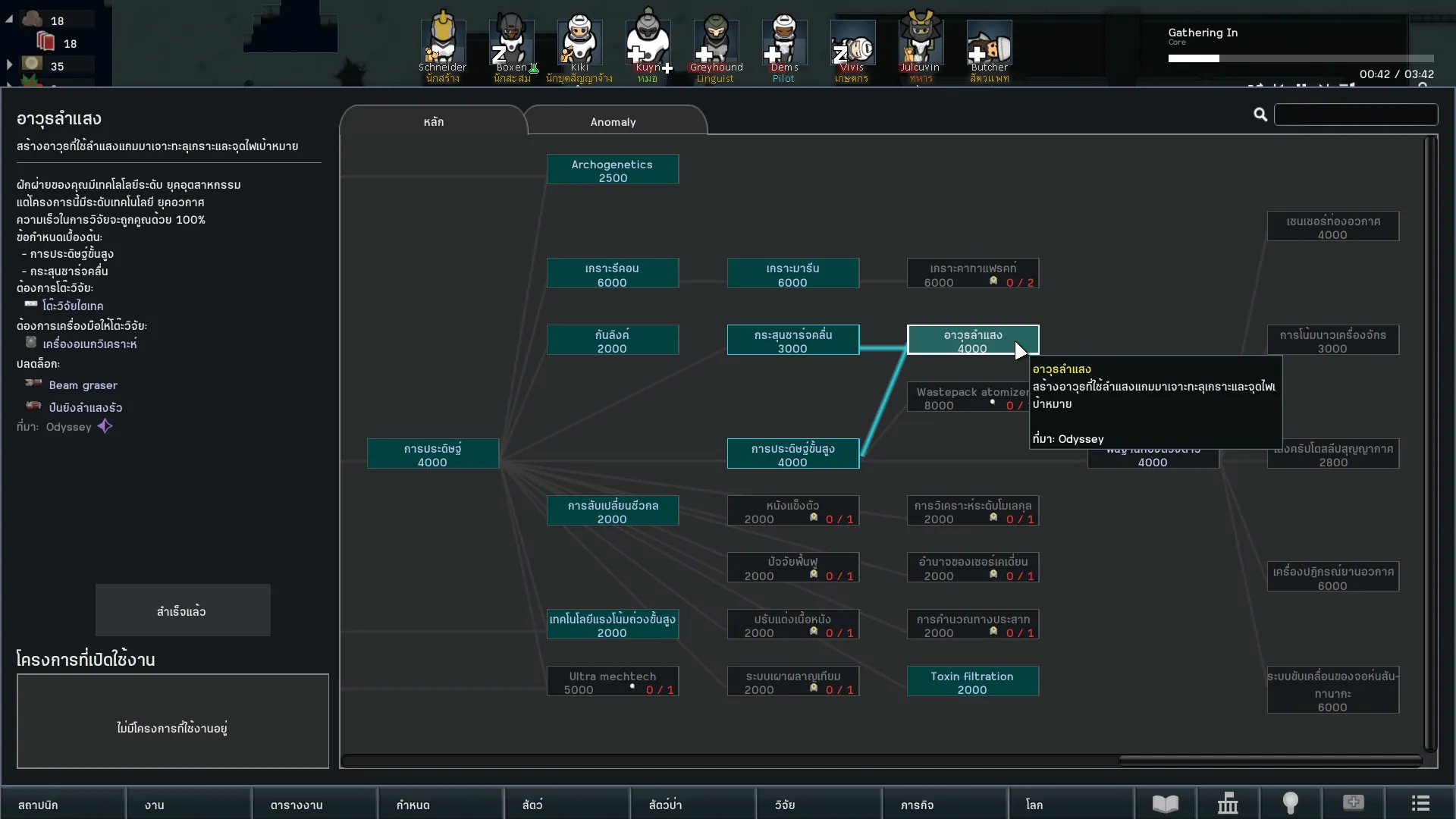Click the horizontal research tree scrollbar
Image resolution: width=1456 pixels, height=819 pixels.
1269,760
